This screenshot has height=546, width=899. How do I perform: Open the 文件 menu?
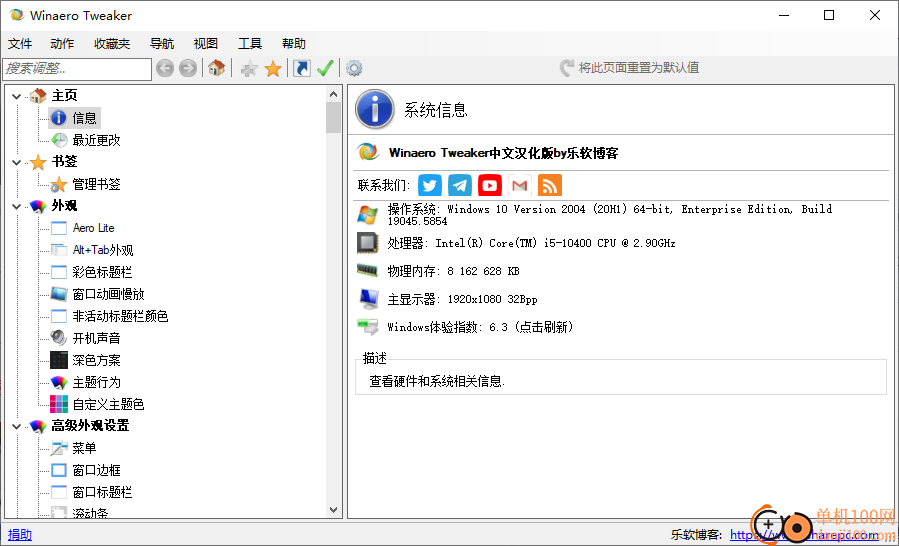click(x=21, y=44)
